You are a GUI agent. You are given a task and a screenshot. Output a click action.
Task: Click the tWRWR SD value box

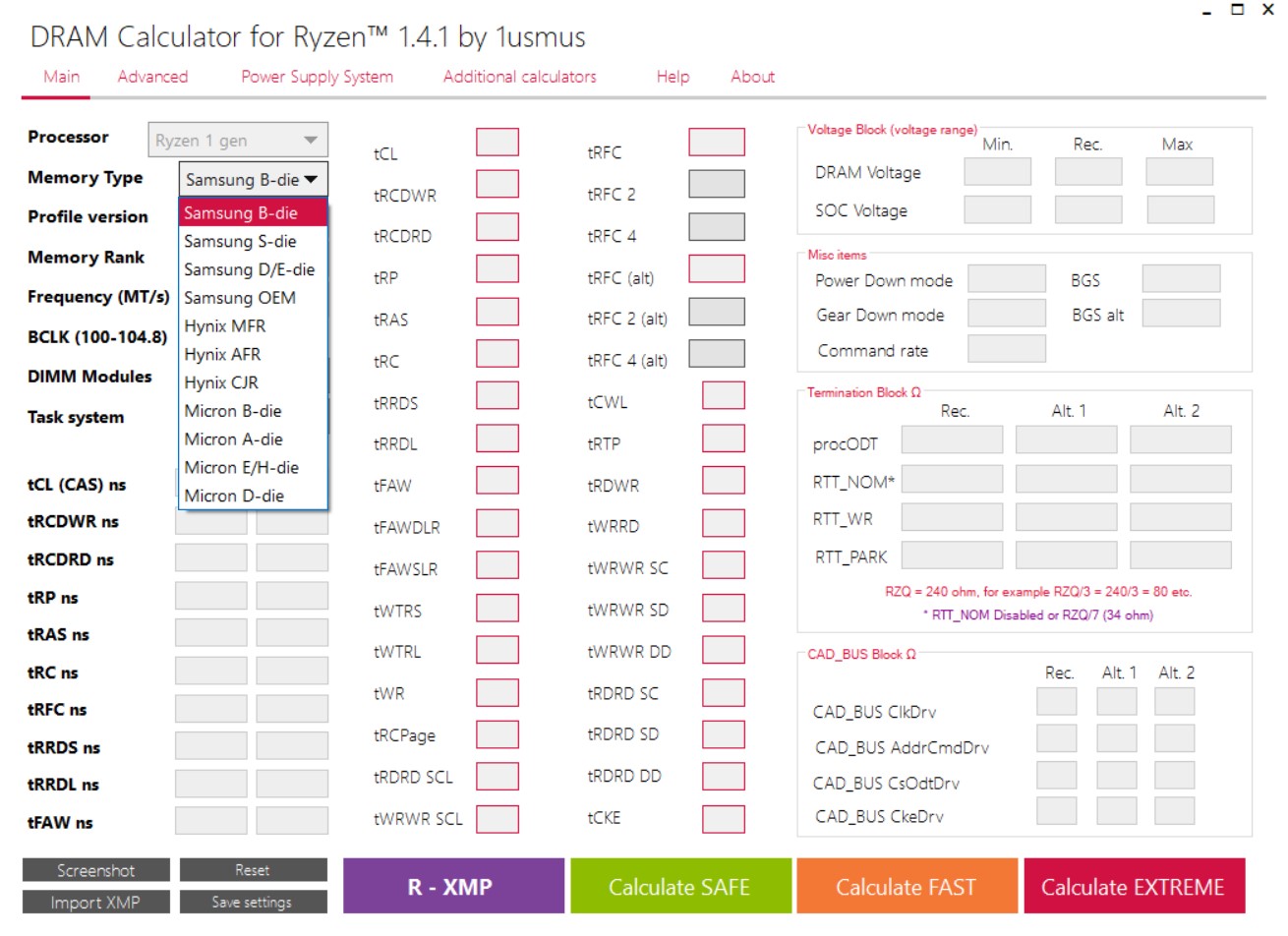(724, 607)
